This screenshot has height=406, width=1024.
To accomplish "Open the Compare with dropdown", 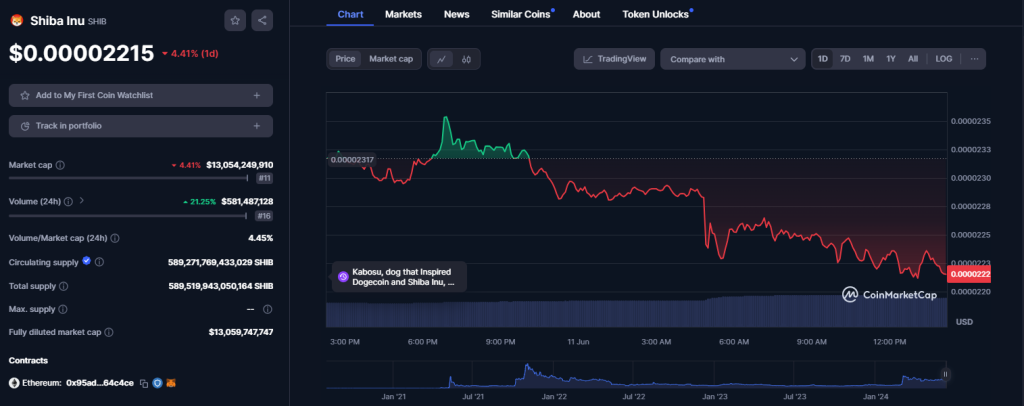I will (732, 59).
